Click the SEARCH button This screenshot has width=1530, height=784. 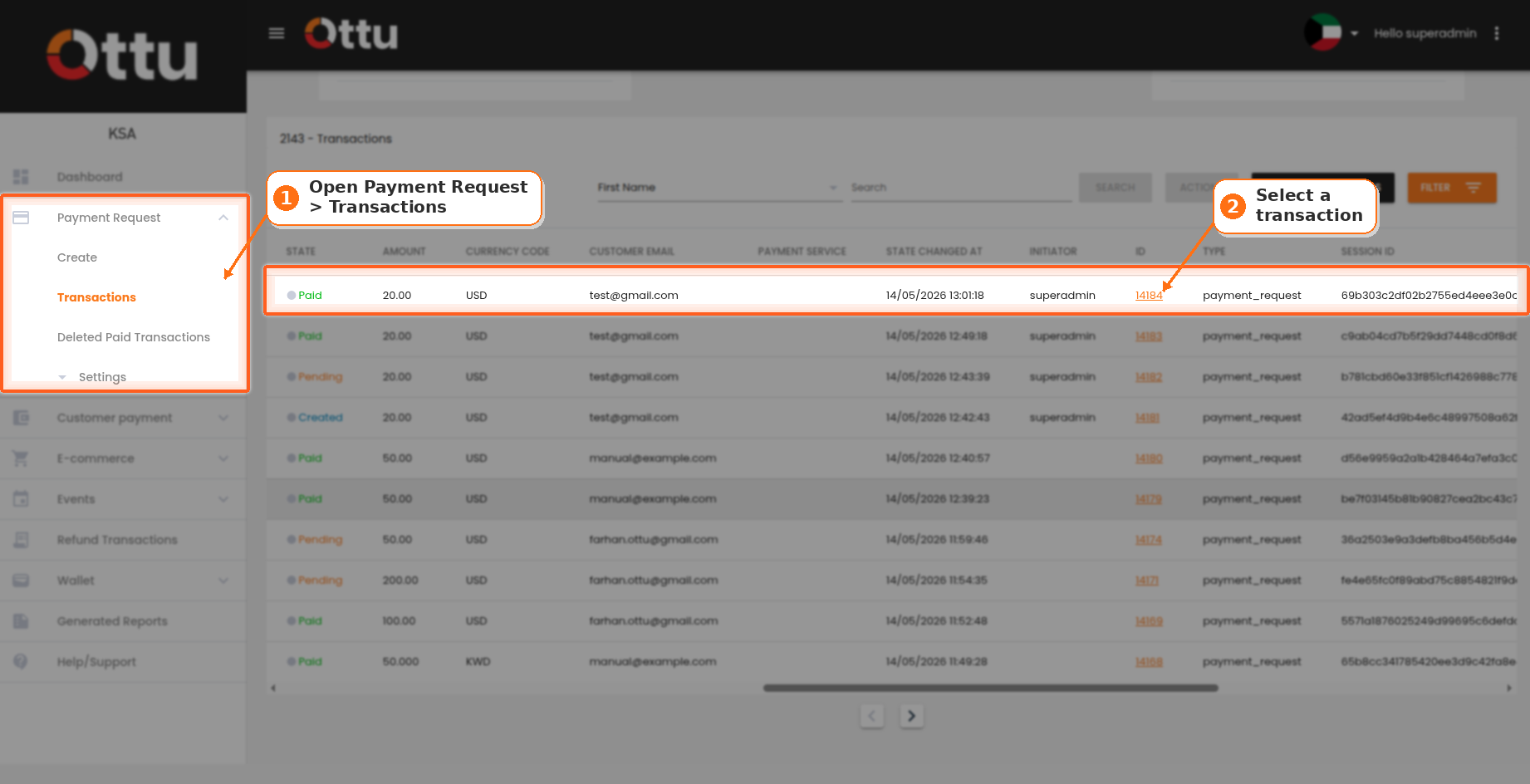tap(1116, 188)
